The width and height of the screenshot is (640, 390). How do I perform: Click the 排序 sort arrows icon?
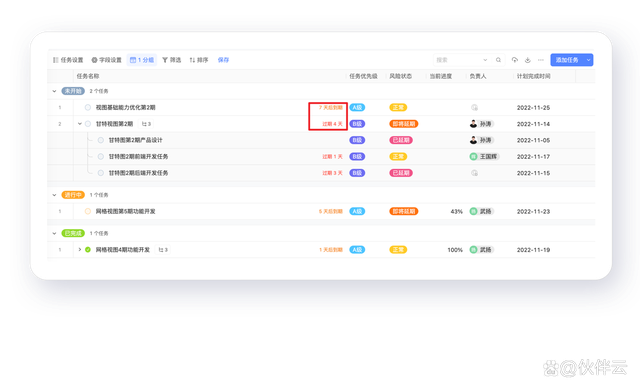coord(192,60)
